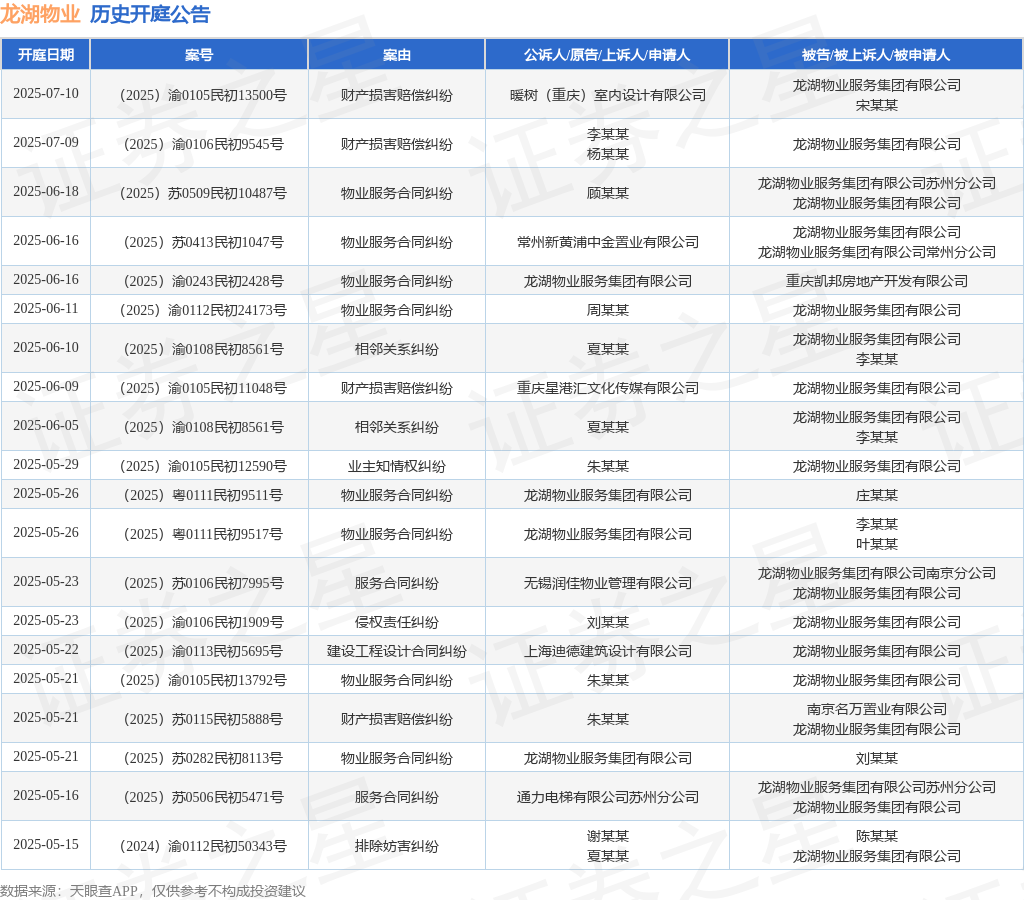Screen dimensions: 1024x900
Task: Click the 案号 column header
Action: coord(199,55)
